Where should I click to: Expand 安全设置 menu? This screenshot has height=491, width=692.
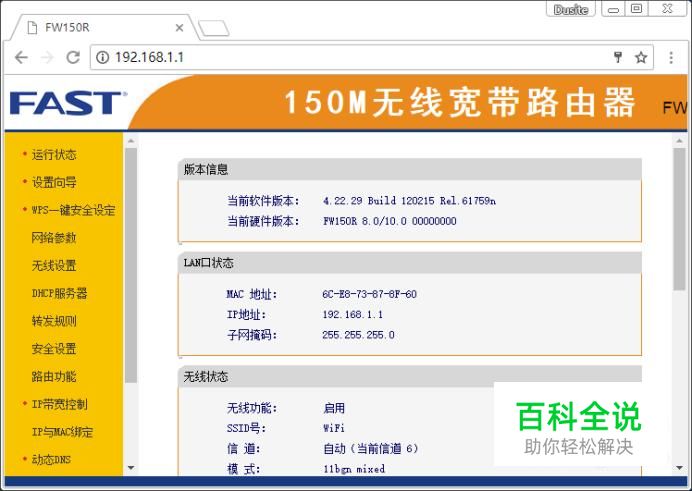54,349
